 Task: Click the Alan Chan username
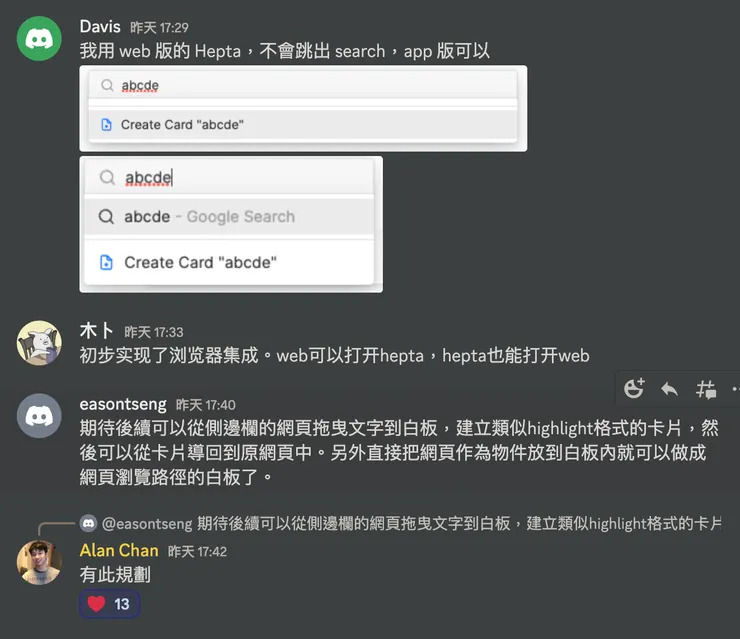(119, 551)
